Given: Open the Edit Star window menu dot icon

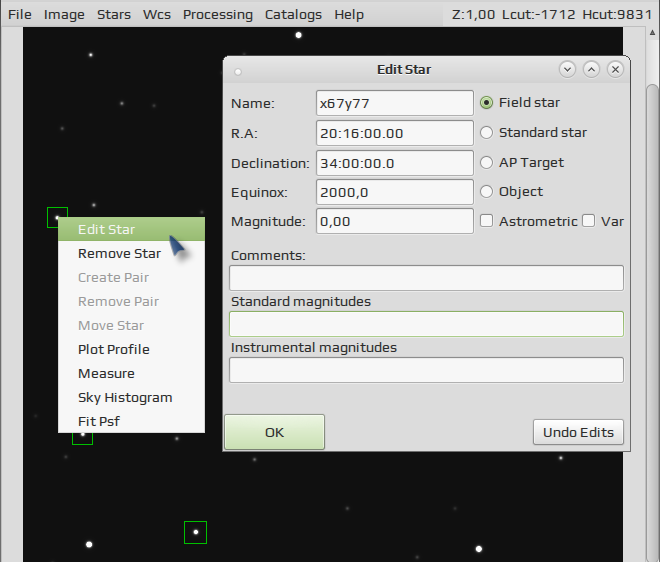Looking at the screenshot, I should point(238,72).
